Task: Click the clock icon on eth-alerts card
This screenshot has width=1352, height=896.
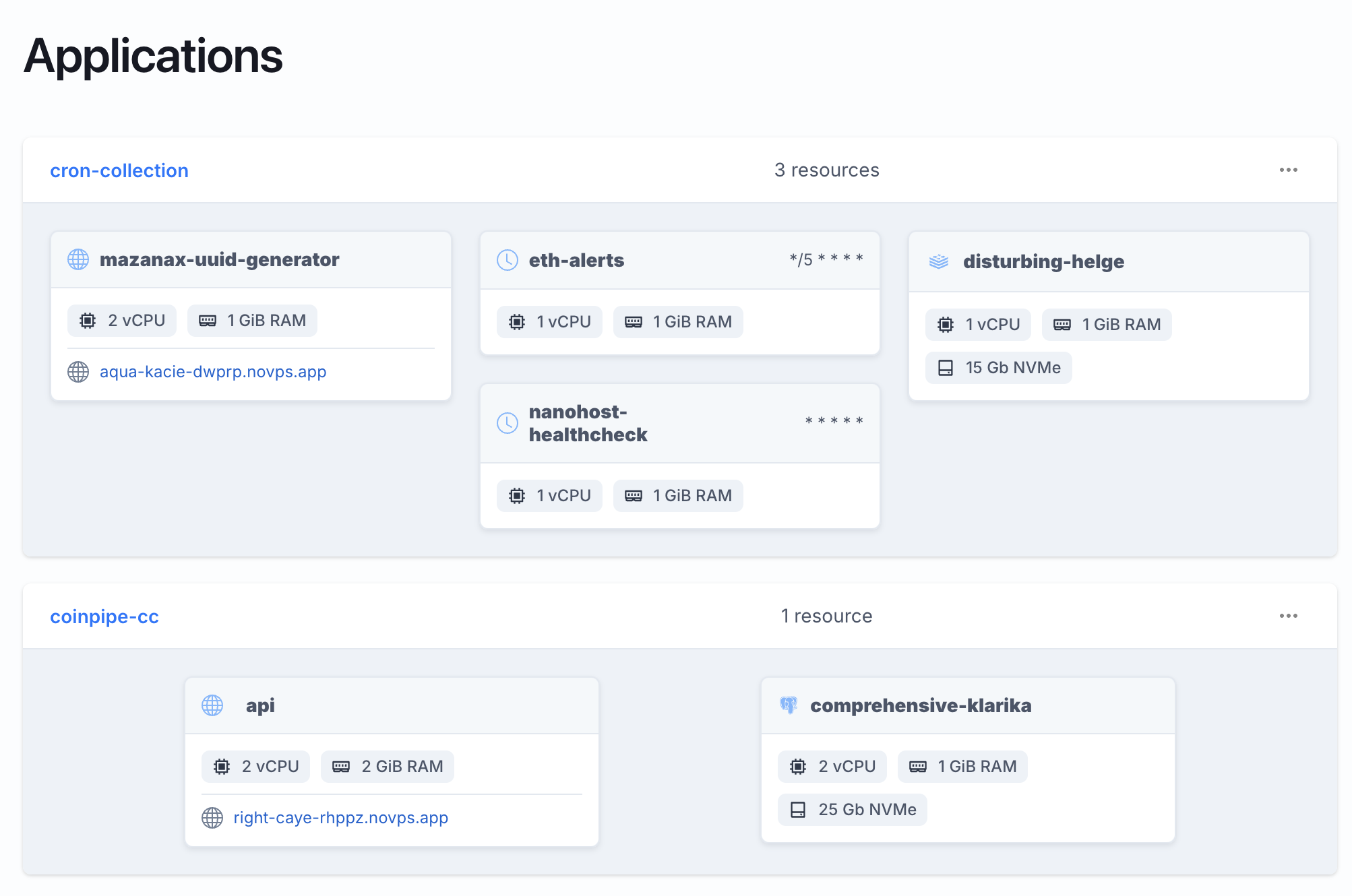Action: coord(508,259)
